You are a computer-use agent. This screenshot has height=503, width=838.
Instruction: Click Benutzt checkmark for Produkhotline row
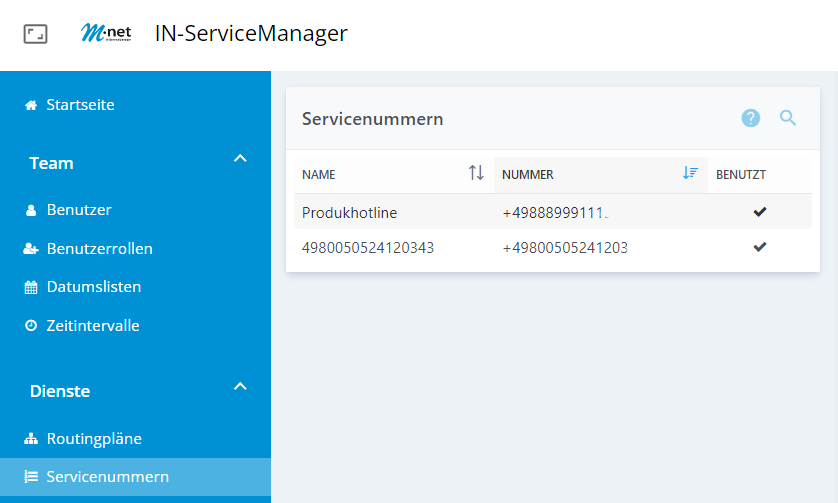tap(760, 211)
